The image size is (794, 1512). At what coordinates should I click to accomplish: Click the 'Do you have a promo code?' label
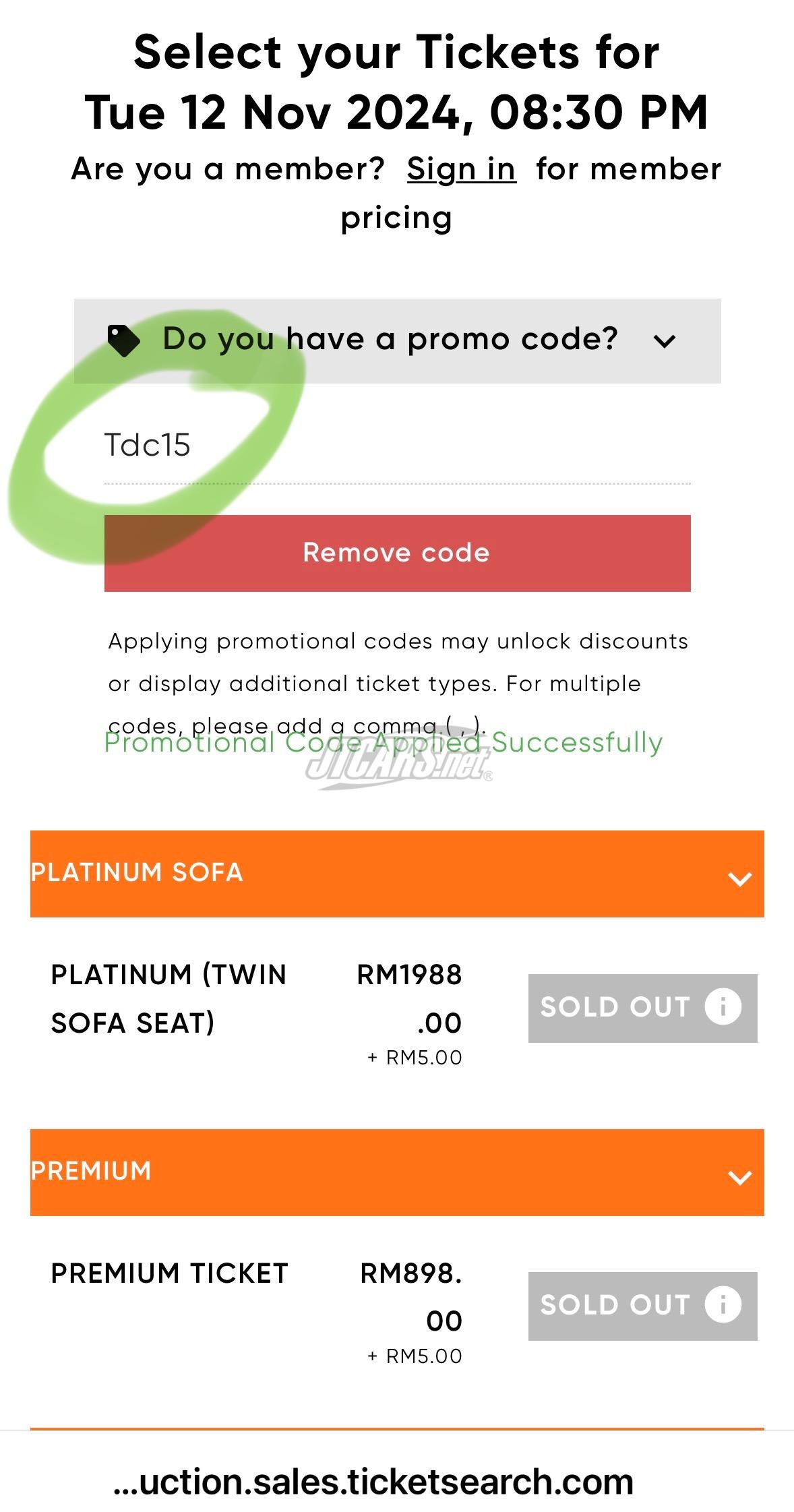click(x=390, y=339)
